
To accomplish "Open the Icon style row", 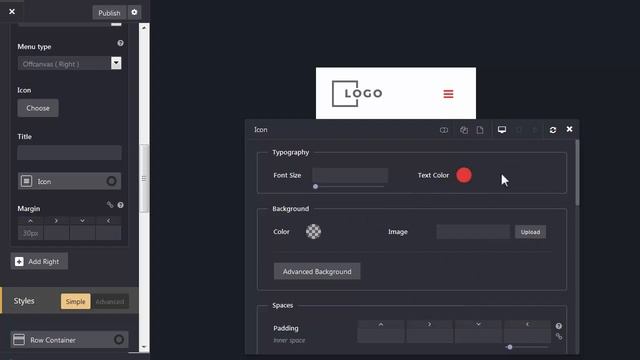I will coord(69,181).
